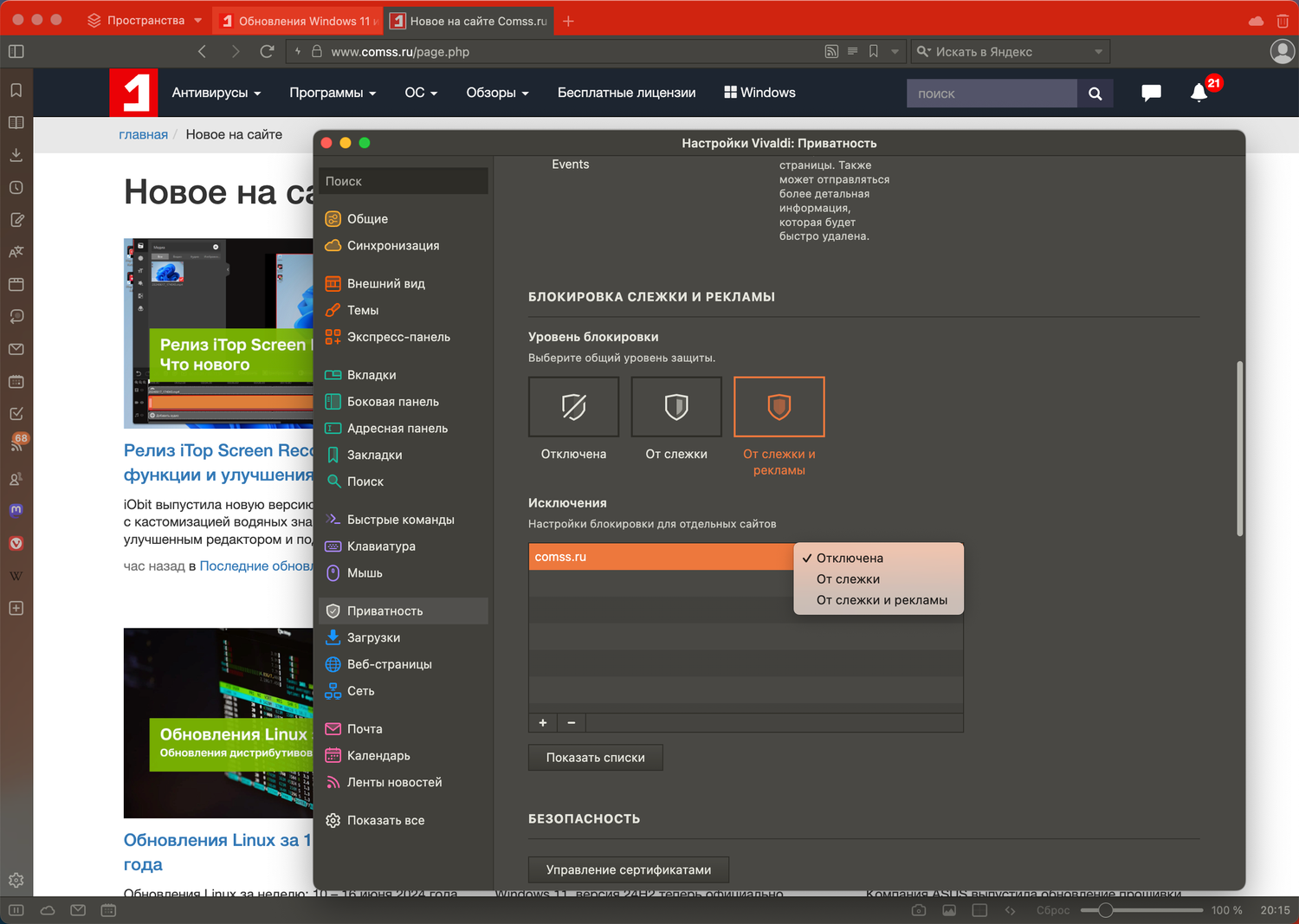
Task: Open the Tasks panel checkmark icon
Action: coord(16,414)
